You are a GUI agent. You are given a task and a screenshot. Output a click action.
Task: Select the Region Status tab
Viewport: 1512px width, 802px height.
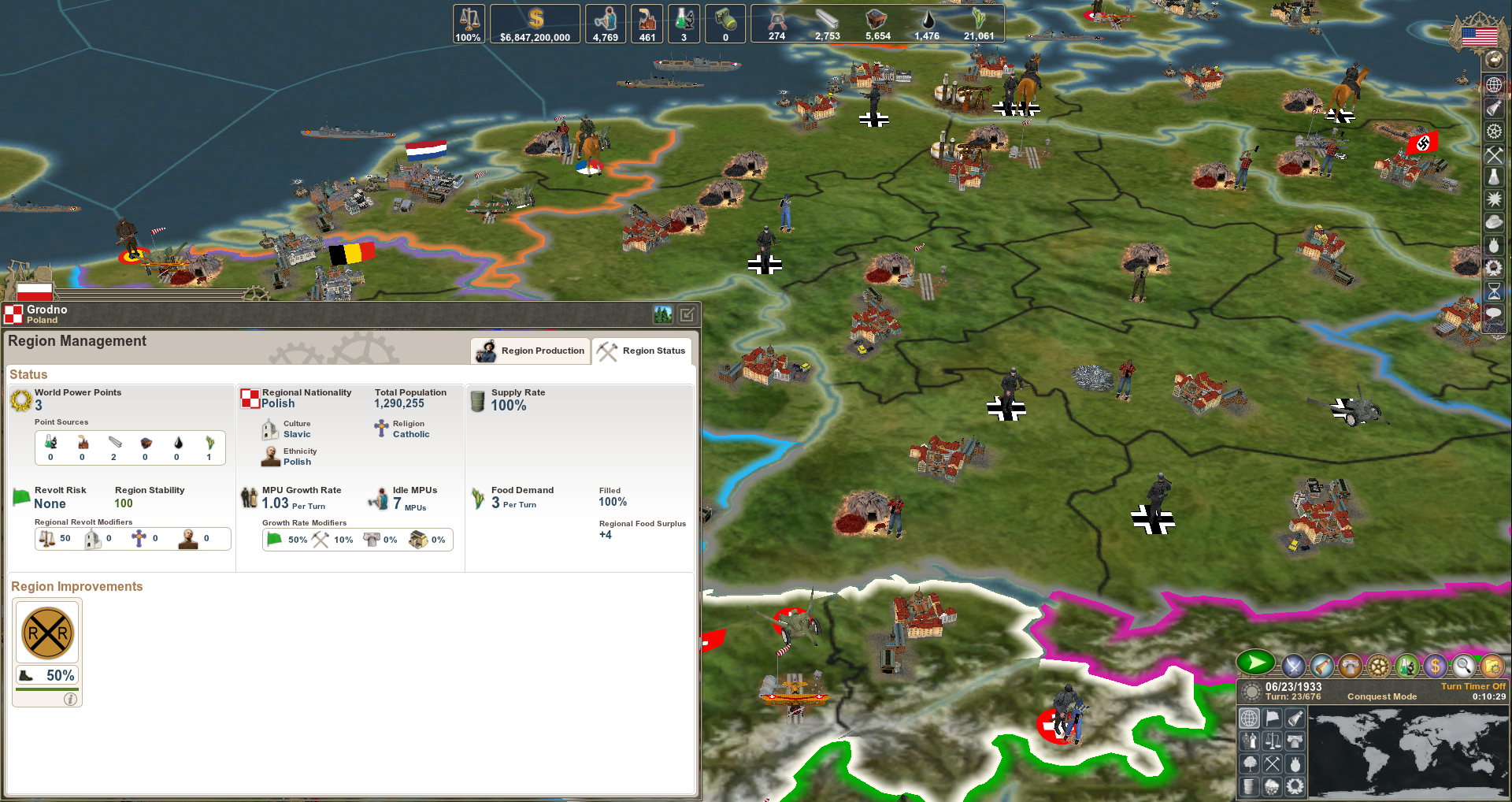[643, 351]
